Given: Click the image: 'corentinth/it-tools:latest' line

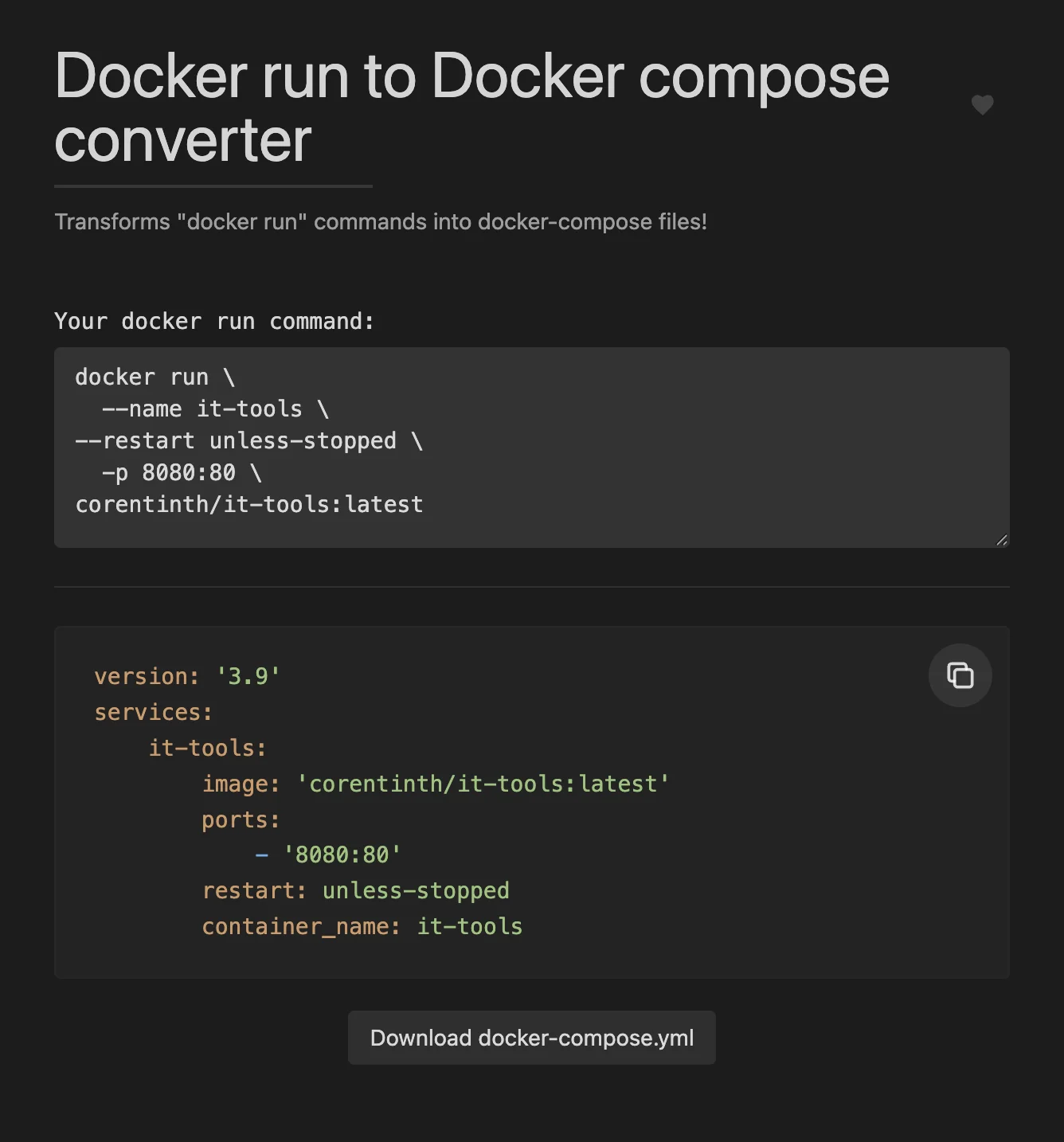Looking at the screenshot, I should pyautogui.click(x=435, y=784).
